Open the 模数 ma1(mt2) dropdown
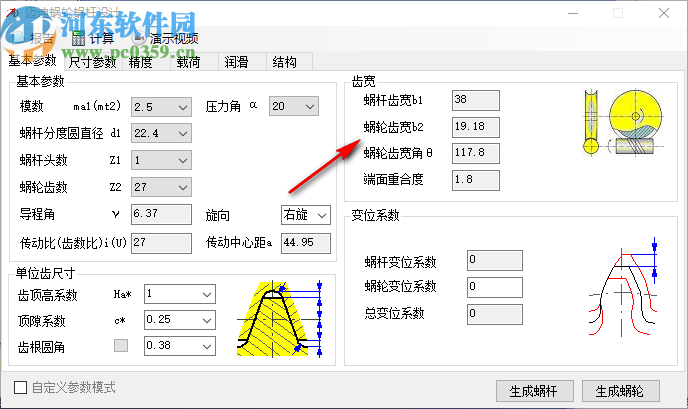Image resolution: width=688 pixels, height=409 pixels. 161,107
